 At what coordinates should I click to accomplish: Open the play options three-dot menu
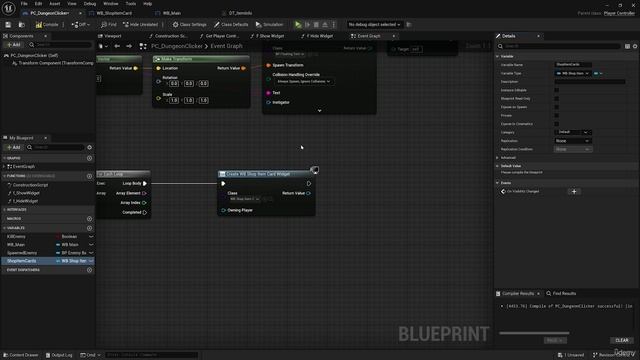tap(333, 24)
